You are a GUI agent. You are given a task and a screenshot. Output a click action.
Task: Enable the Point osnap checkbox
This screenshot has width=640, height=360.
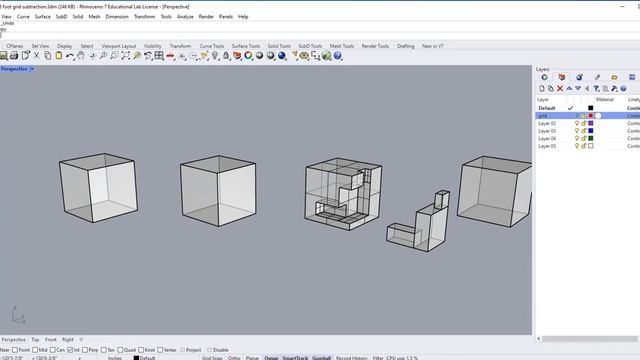click(x=15, y=350)
